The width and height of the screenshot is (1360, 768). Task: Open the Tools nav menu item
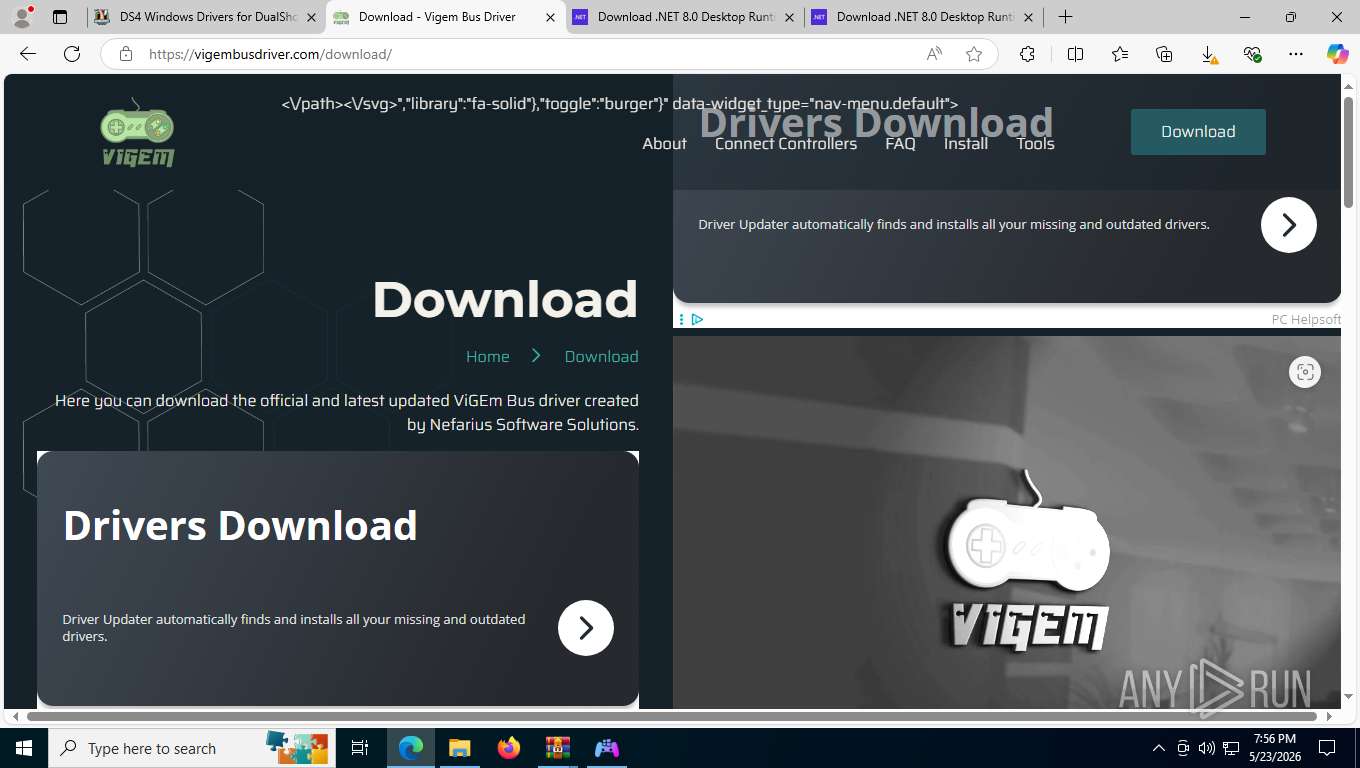pos(1035,144)
